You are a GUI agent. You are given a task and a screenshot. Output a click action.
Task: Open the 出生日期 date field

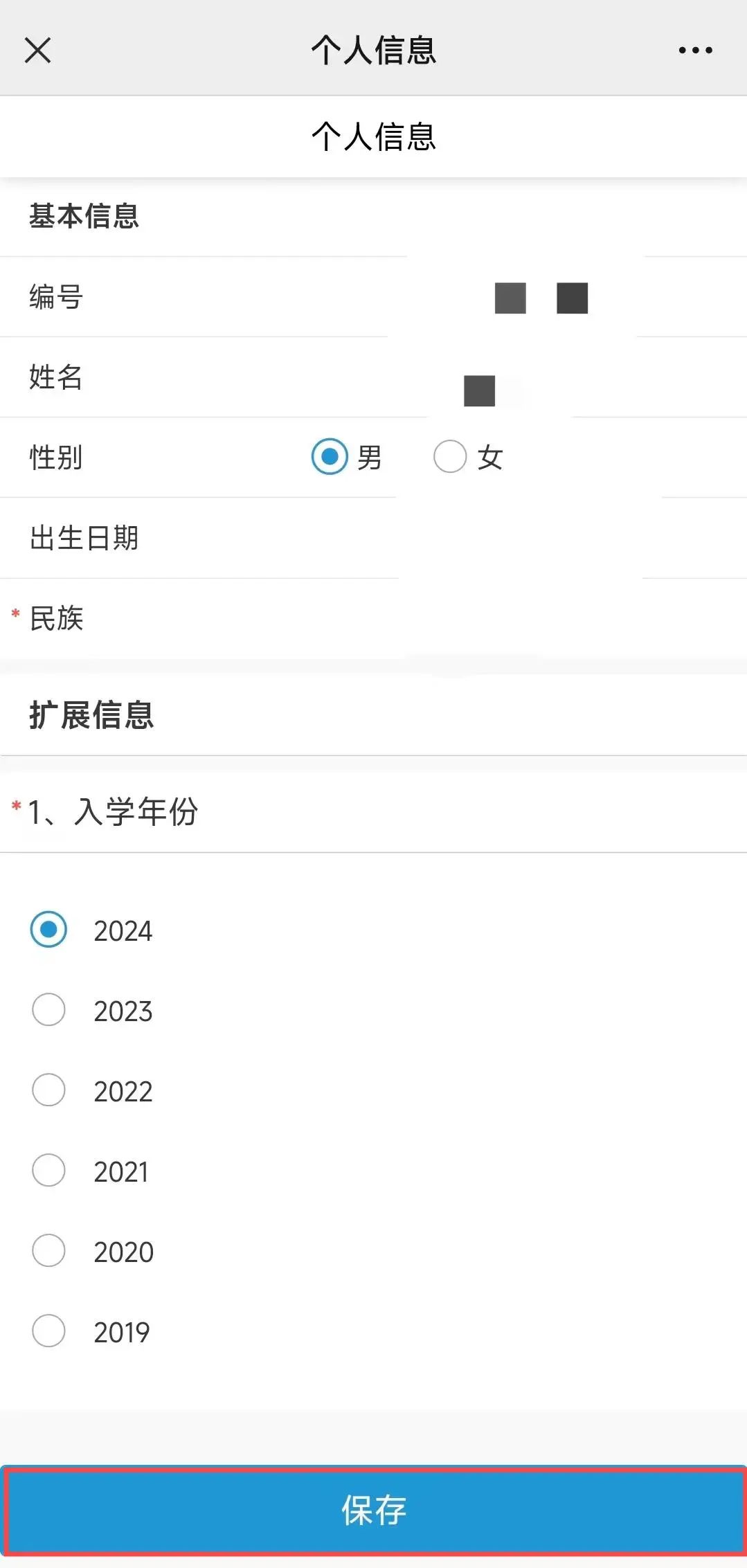[519, 538]
